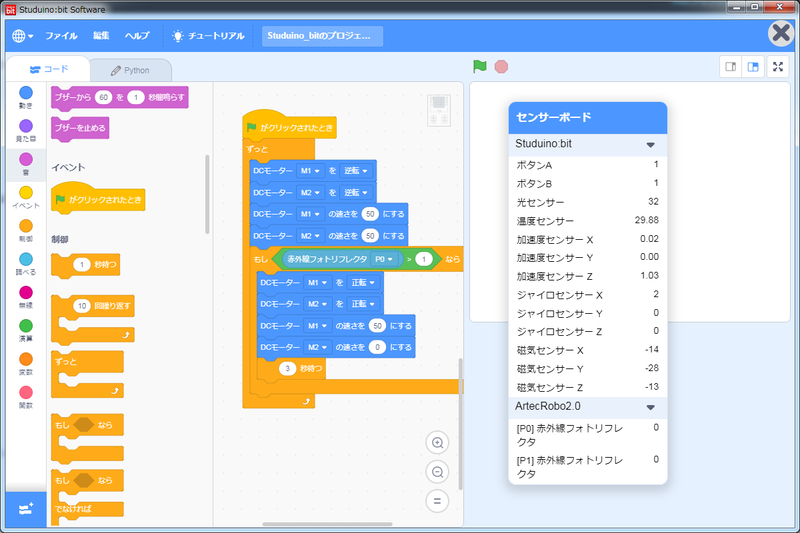Select the 見た目 purple category circle
This screenshot has width=800, height=533.
pos(26,126)
